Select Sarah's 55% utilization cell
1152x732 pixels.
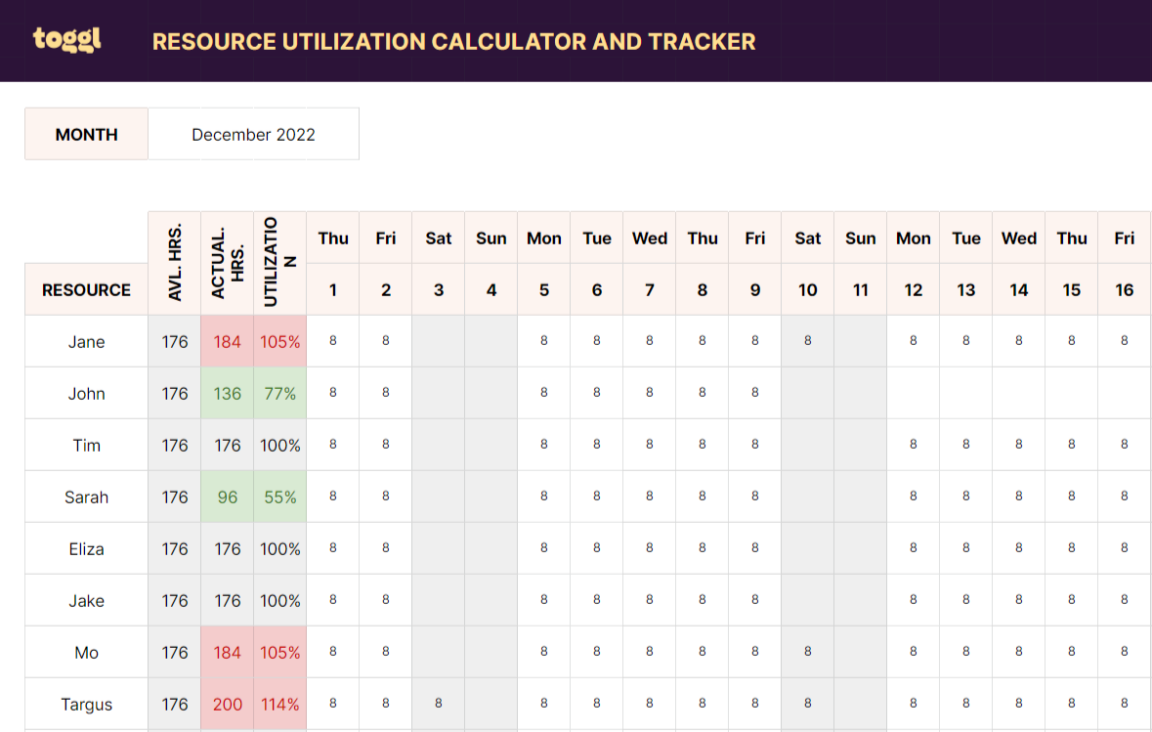pos(280,496)
